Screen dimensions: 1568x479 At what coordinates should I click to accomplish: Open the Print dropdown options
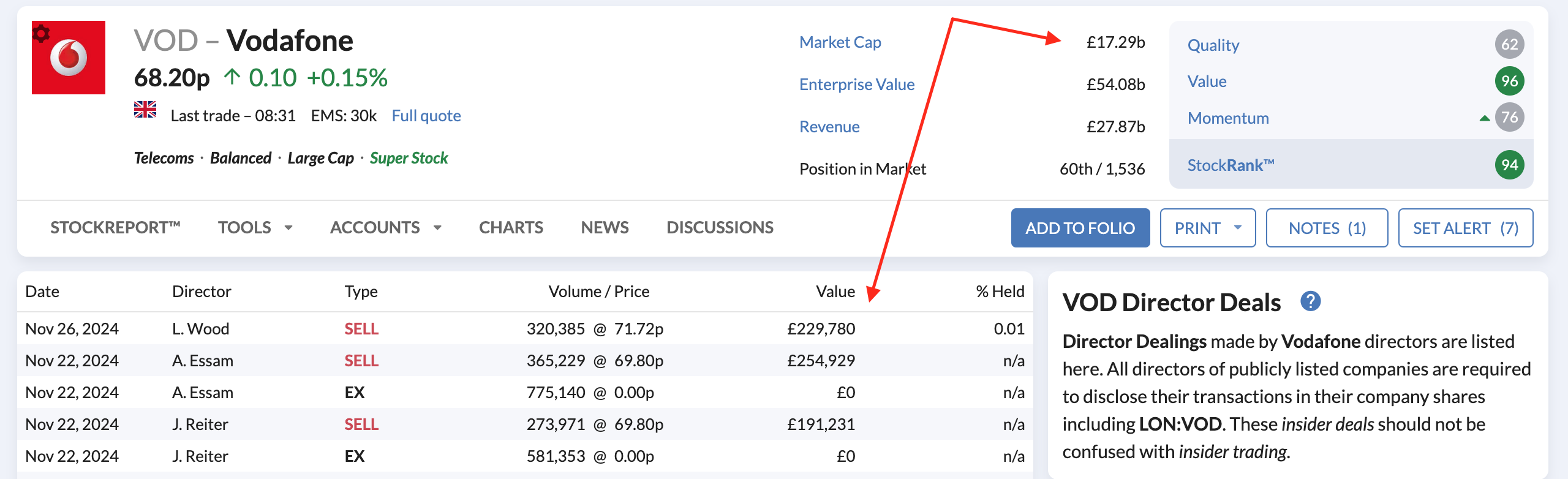(1208, 228)
